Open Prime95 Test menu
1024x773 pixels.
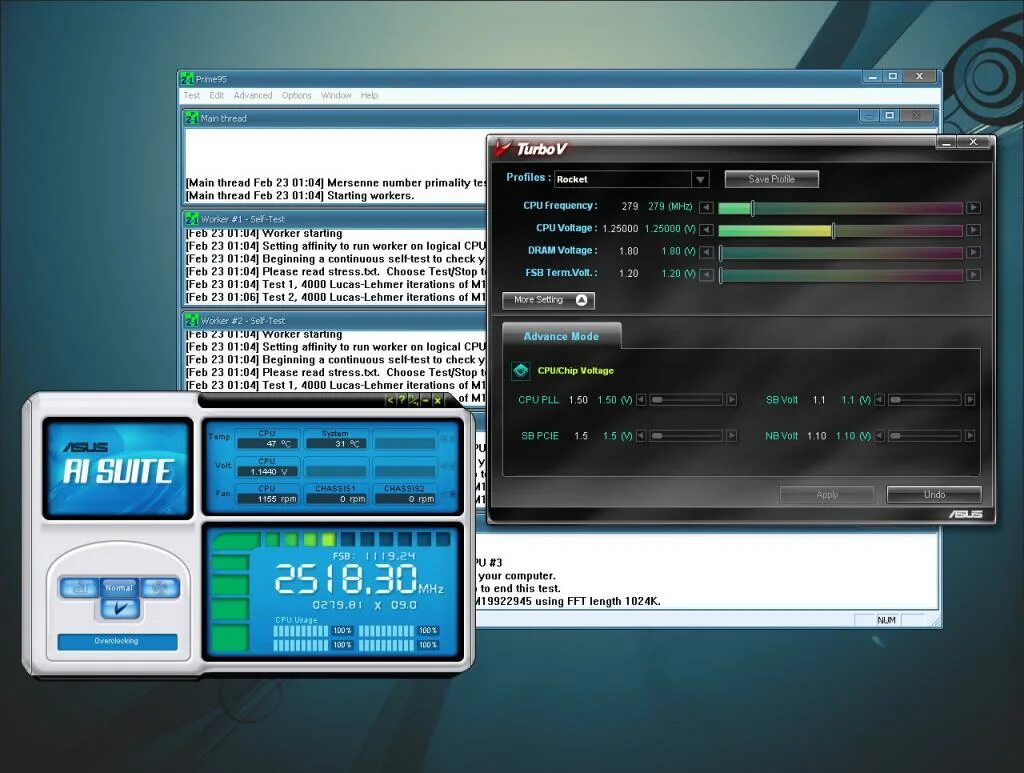point(191,95)
